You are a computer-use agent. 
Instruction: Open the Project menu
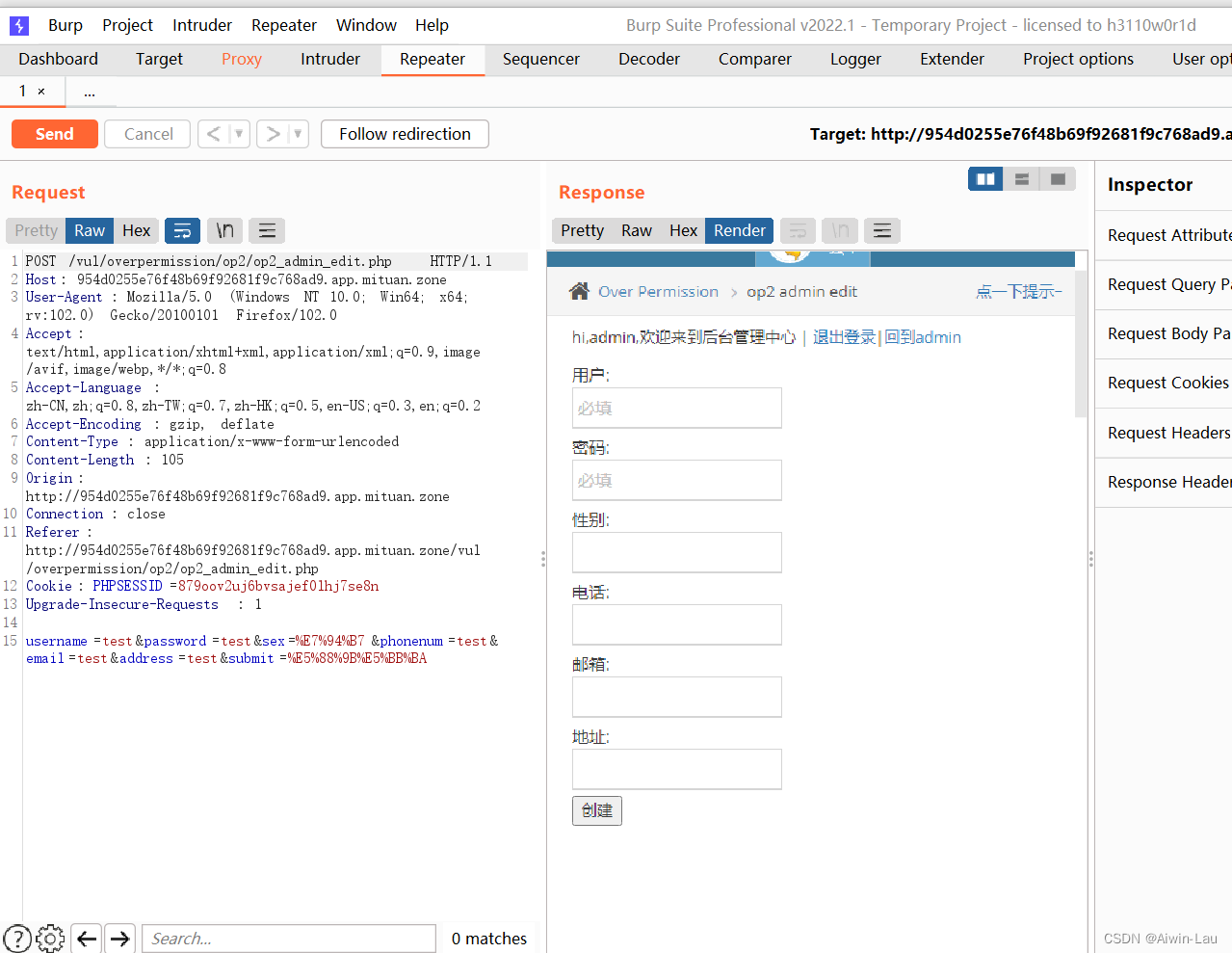tap(127, 25)
